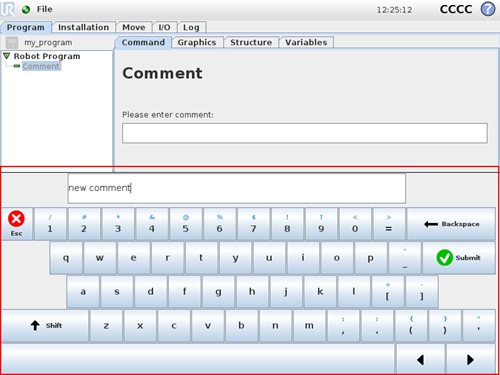
Task: Tap the letter q key
Action: (x=66, y=258)
